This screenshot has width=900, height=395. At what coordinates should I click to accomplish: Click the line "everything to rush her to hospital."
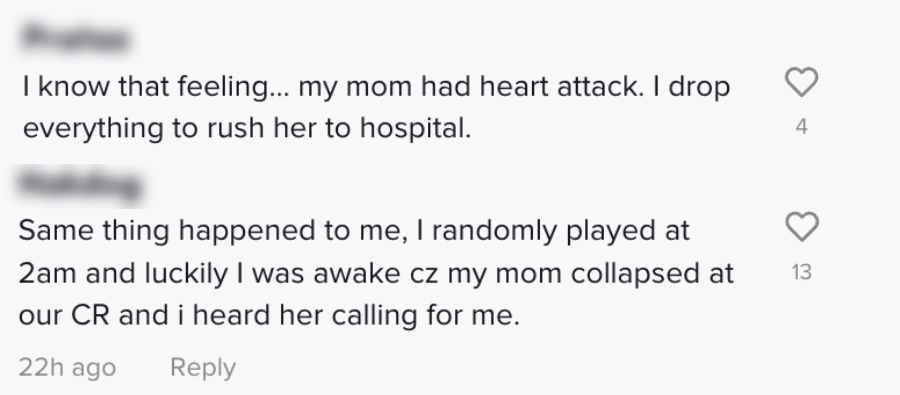[247, 128]
